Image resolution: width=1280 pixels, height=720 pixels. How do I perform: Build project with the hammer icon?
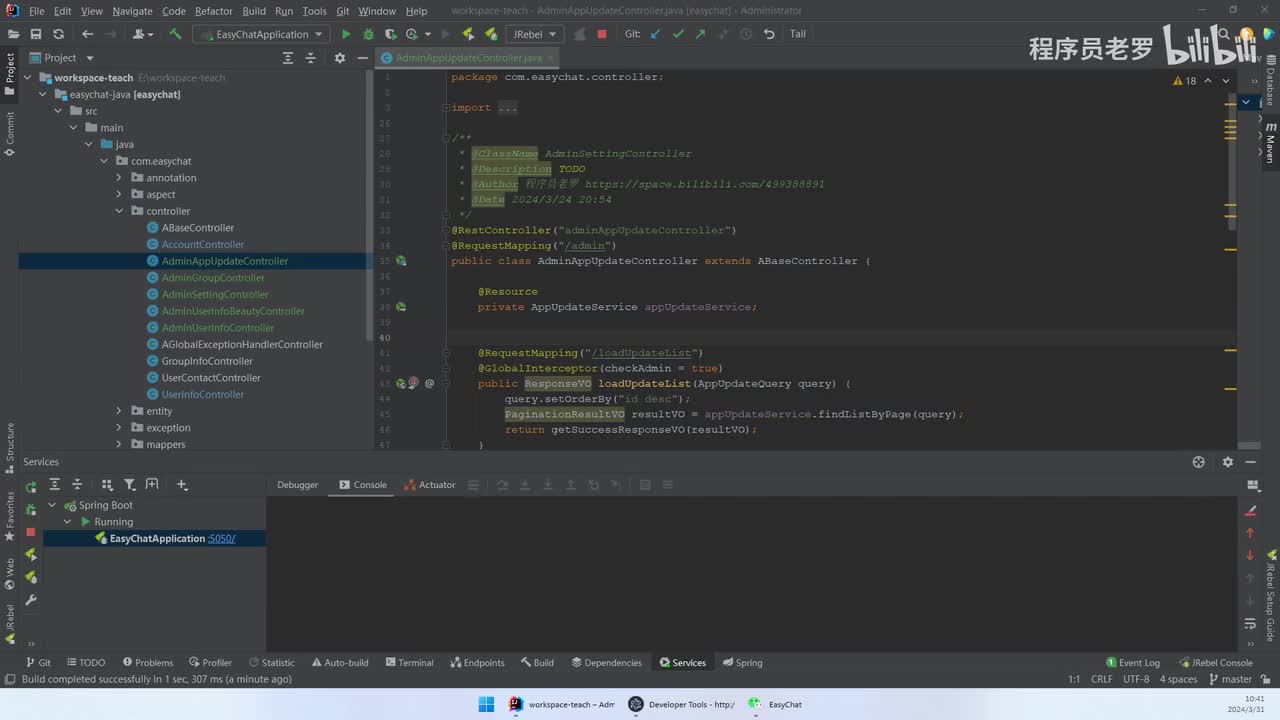click(x=175, y=34)
